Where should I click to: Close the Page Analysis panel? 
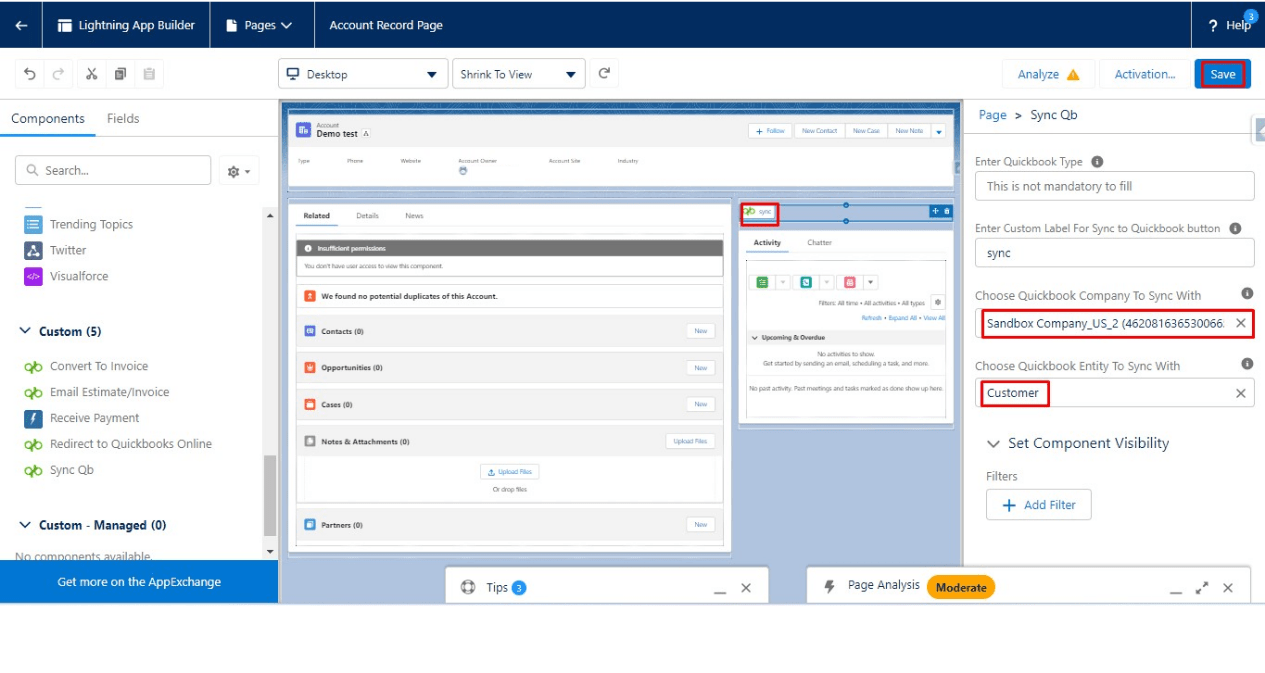1228,588
